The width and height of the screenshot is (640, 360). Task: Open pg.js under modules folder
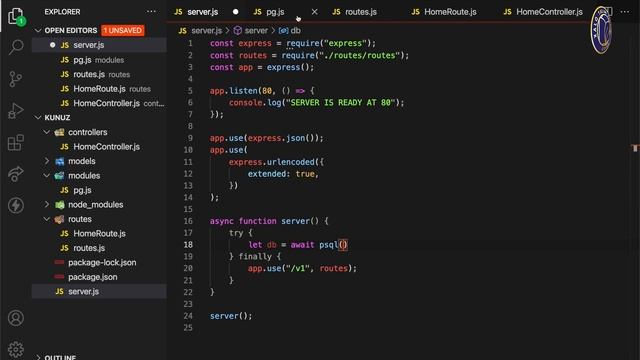99,190
